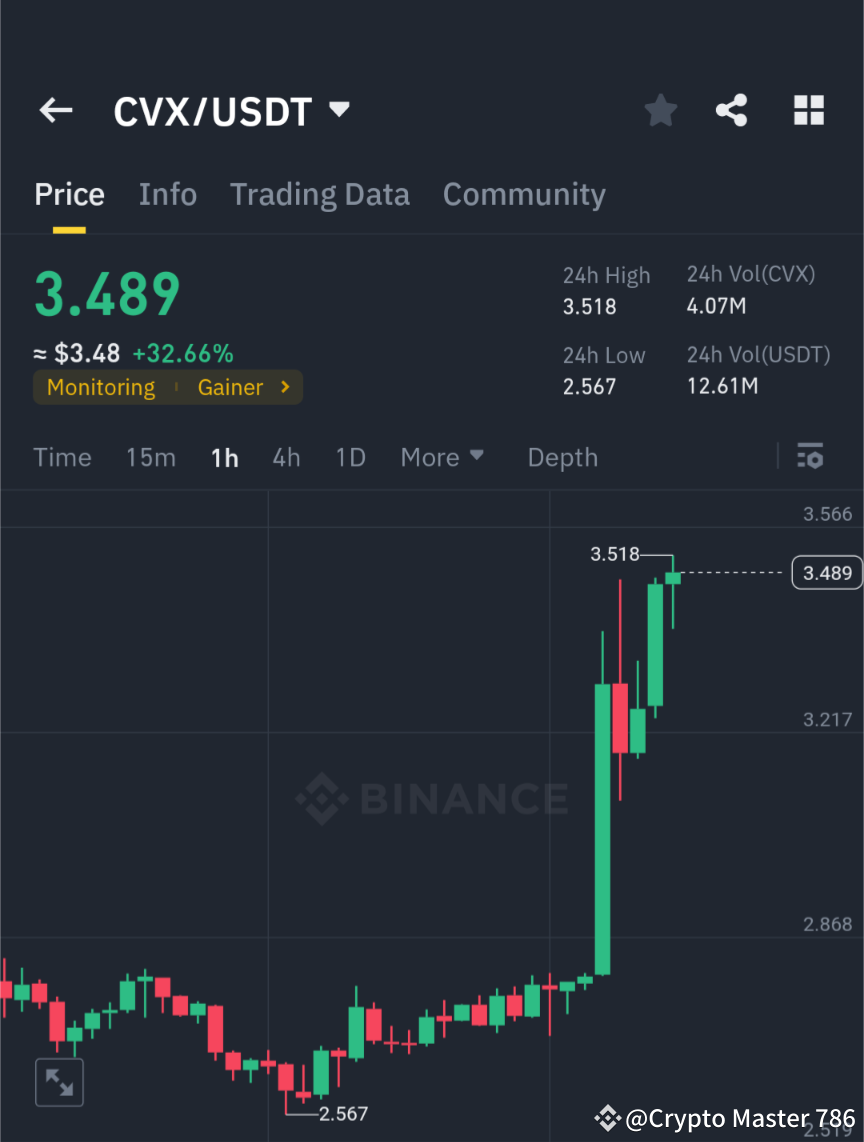The width and height of the screenshot is (864, 1142).
Task: Switch to the Trading Data tab
Action: tap(319, 194)
